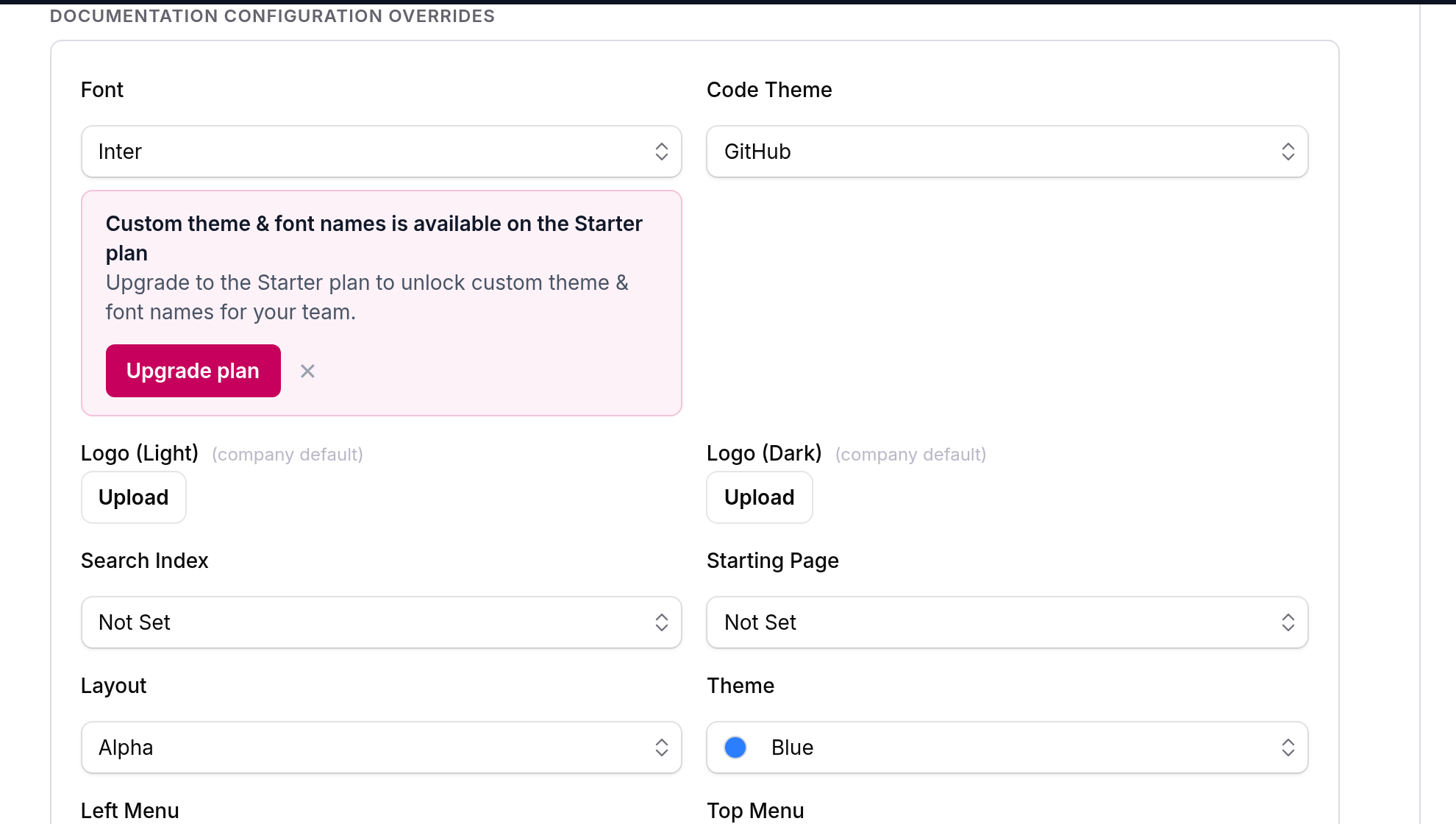Click the 'Search Index' label
The image size is (1456, 824).
coord(145,561)
